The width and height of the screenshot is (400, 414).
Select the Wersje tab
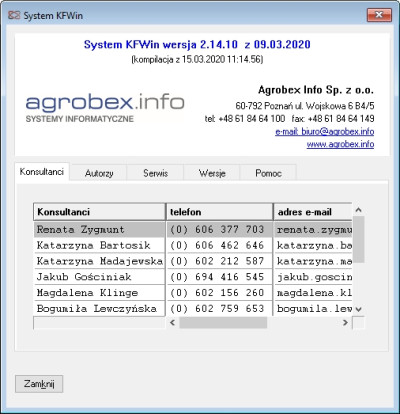212,173
